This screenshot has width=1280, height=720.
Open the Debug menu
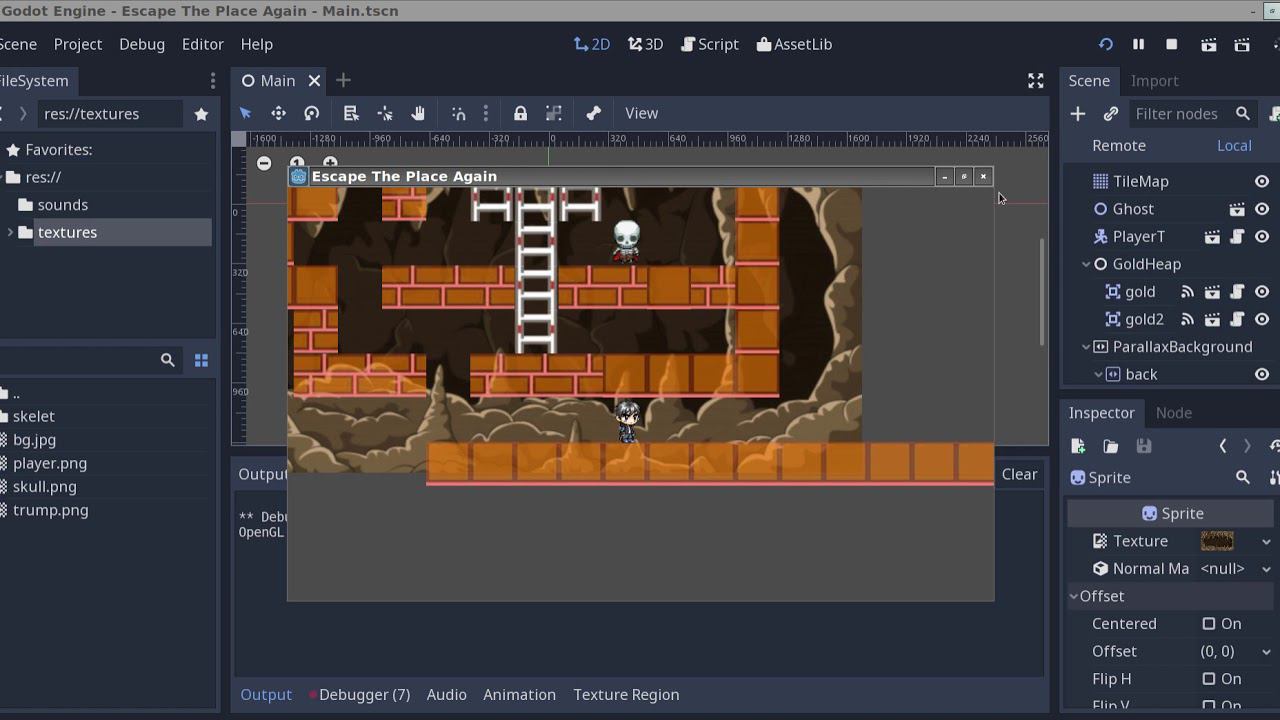(x=142, y=44)
